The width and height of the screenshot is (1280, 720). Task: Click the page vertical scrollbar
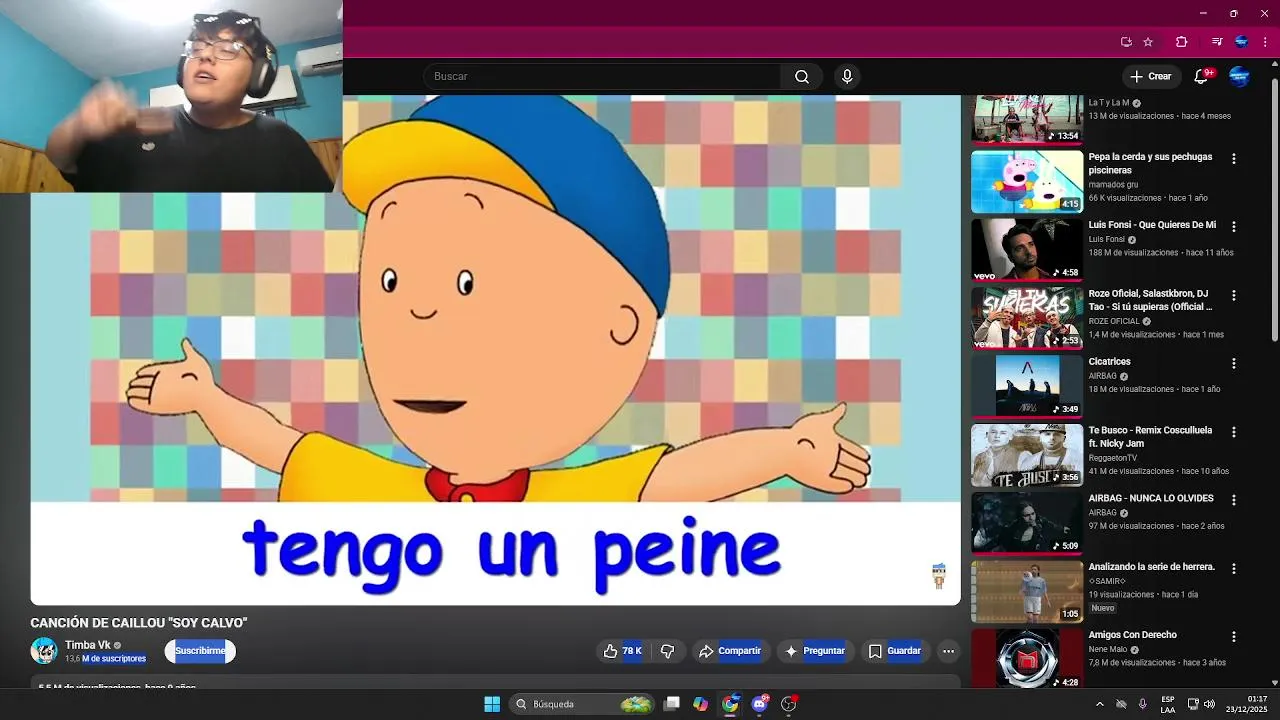(x=1274, y=210)
